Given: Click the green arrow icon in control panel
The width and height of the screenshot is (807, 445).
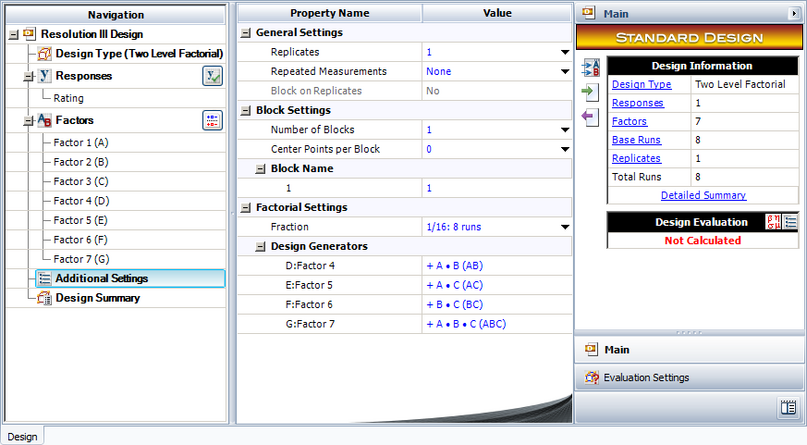Looking at the screenshot, I should 590,93.
